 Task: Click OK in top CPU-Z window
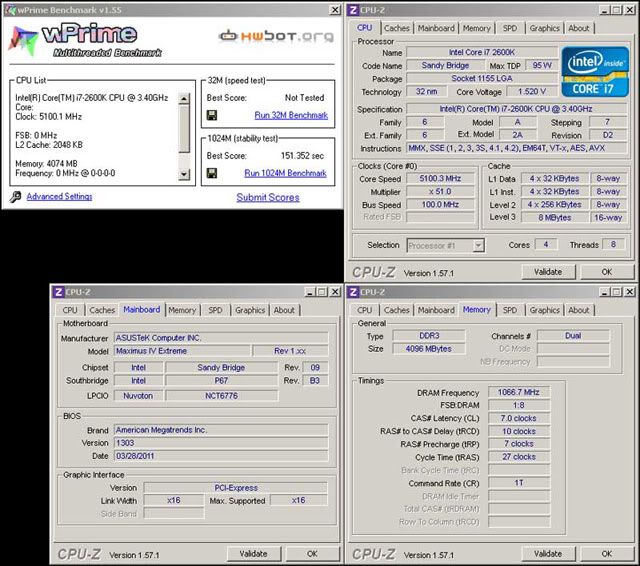tap(607, 272)
